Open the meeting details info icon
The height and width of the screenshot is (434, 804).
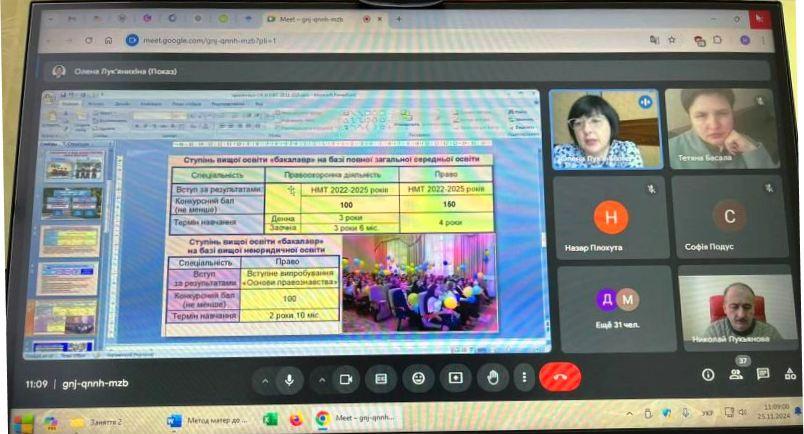[708, 374]
